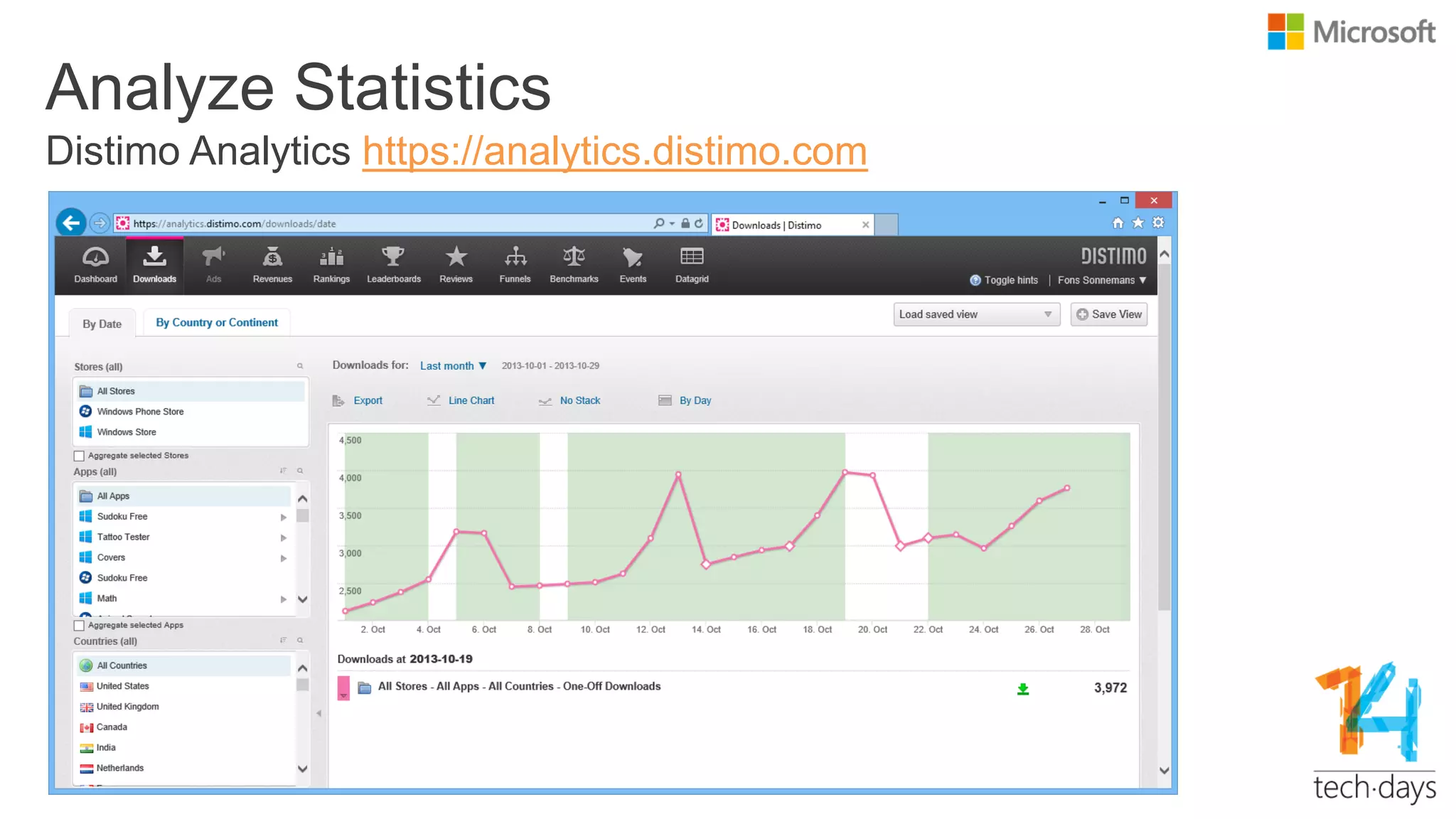Go to Rankings

331,265
